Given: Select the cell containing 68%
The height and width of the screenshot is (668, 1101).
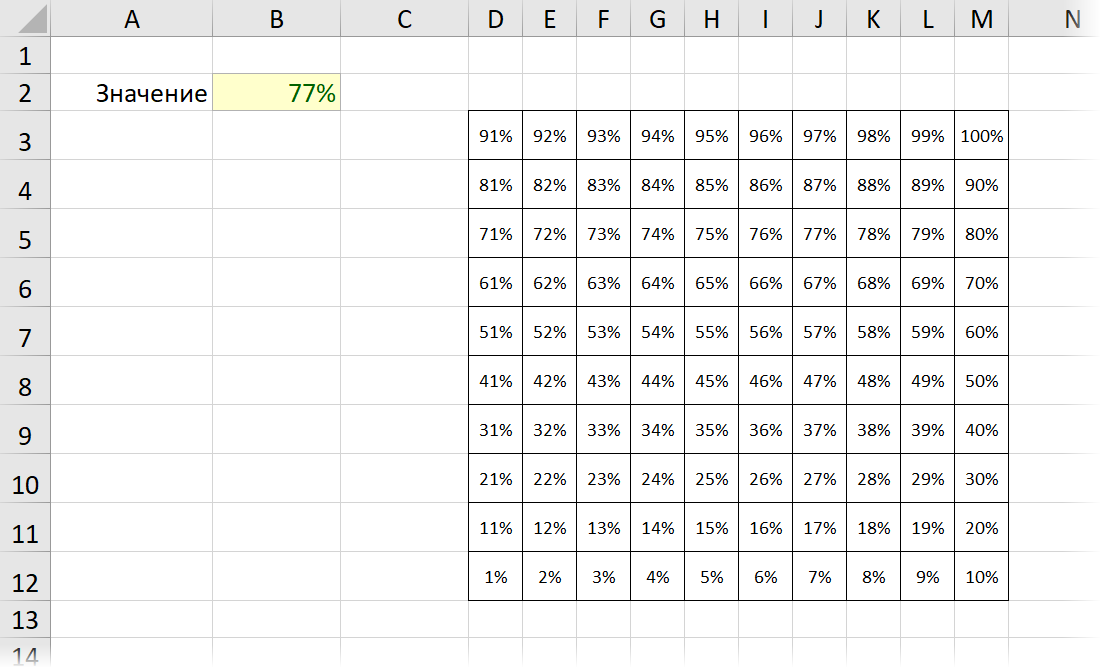Looking at the screenshot, I should coord(873,282).
